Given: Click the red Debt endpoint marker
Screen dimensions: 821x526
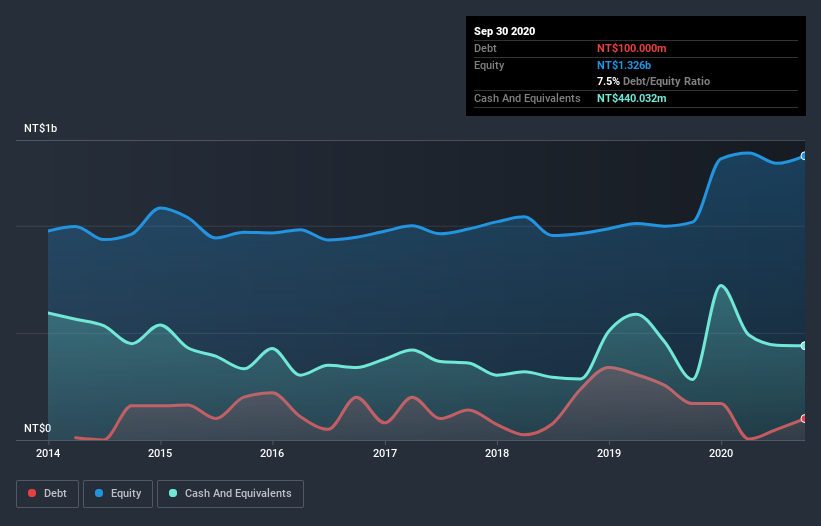Looking at the screenshot, I should tap(804, 419).
